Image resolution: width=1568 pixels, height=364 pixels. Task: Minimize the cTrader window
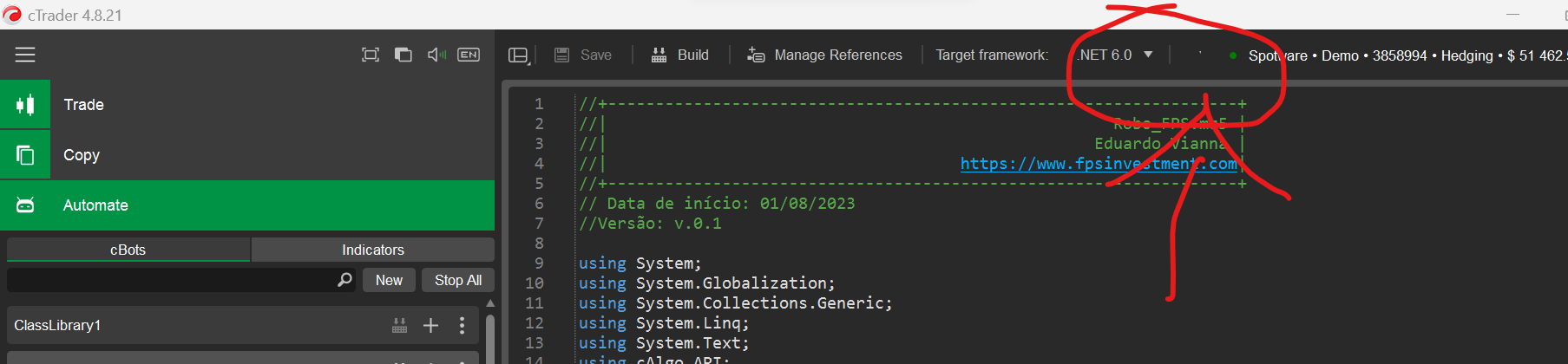point(1513,15)
